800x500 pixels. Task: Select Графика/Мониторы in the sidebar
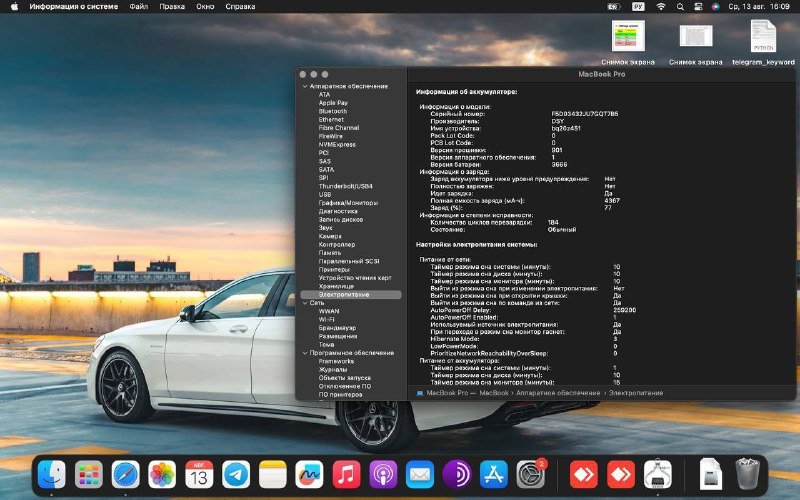tap(348, 203)
